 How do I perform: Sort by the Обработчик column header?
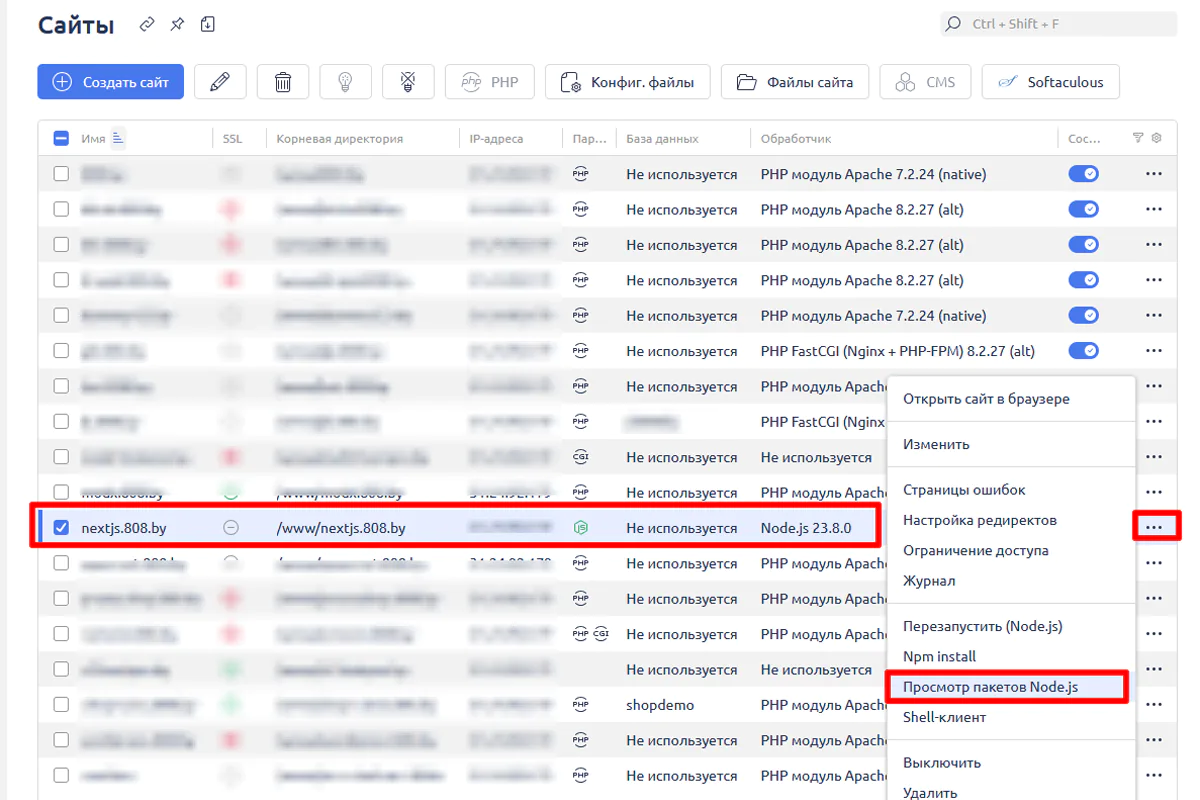(796, 139)
